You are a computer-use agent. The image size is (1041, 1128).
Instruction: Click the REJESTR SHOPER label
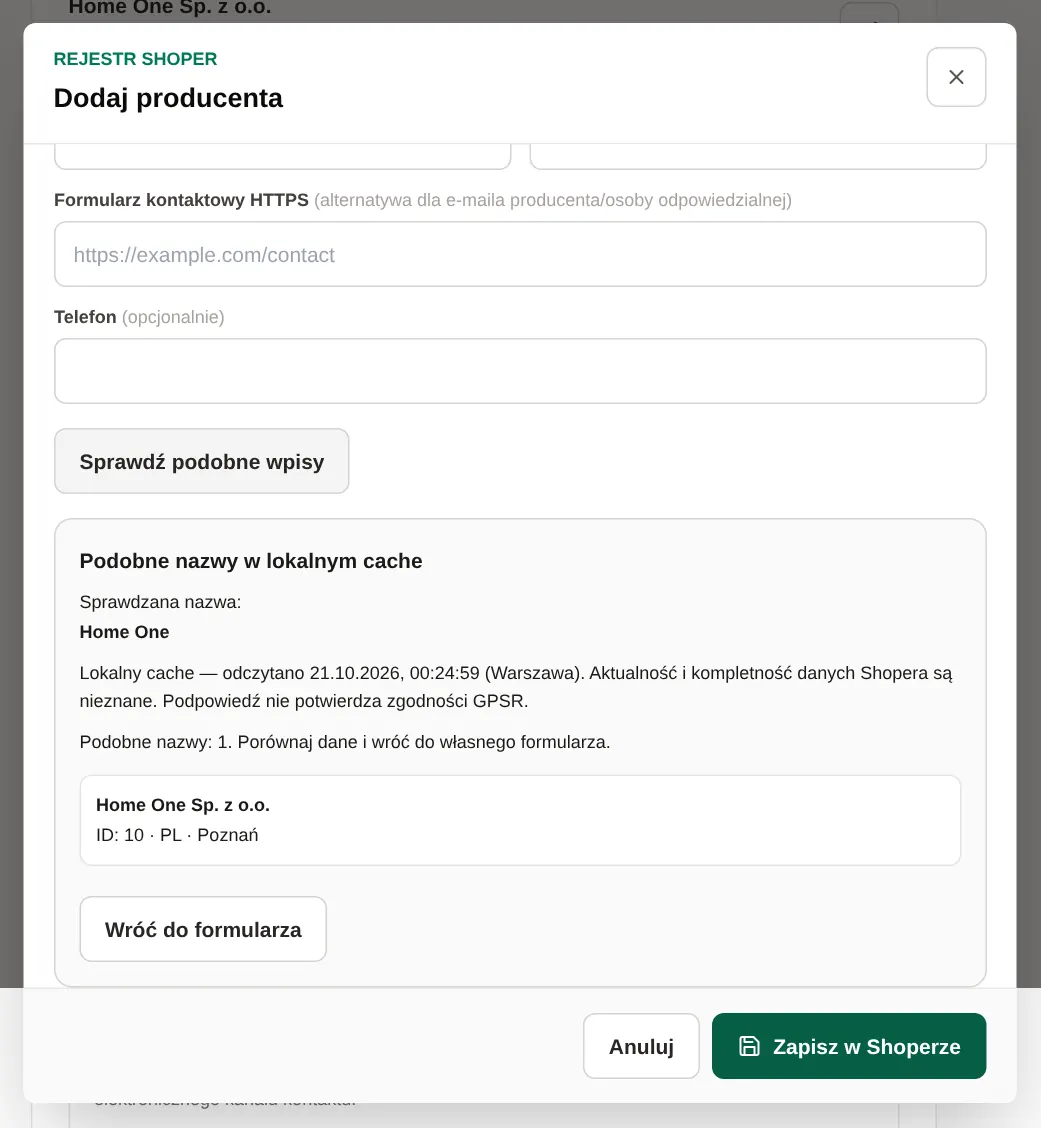[135, 59]
